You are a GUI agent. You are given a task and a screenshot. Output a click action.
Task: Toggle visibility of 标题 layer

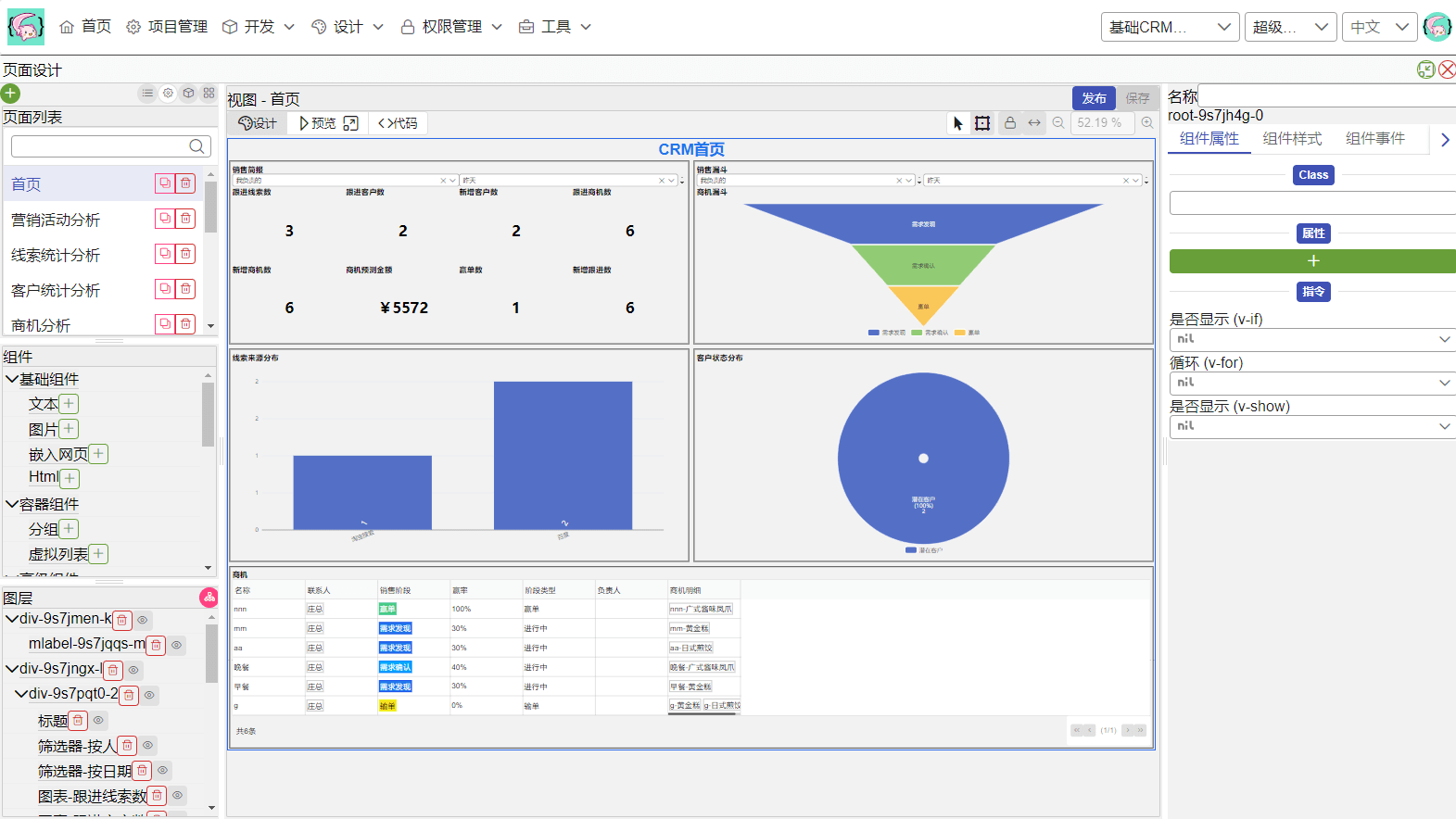tap(99, 720)
